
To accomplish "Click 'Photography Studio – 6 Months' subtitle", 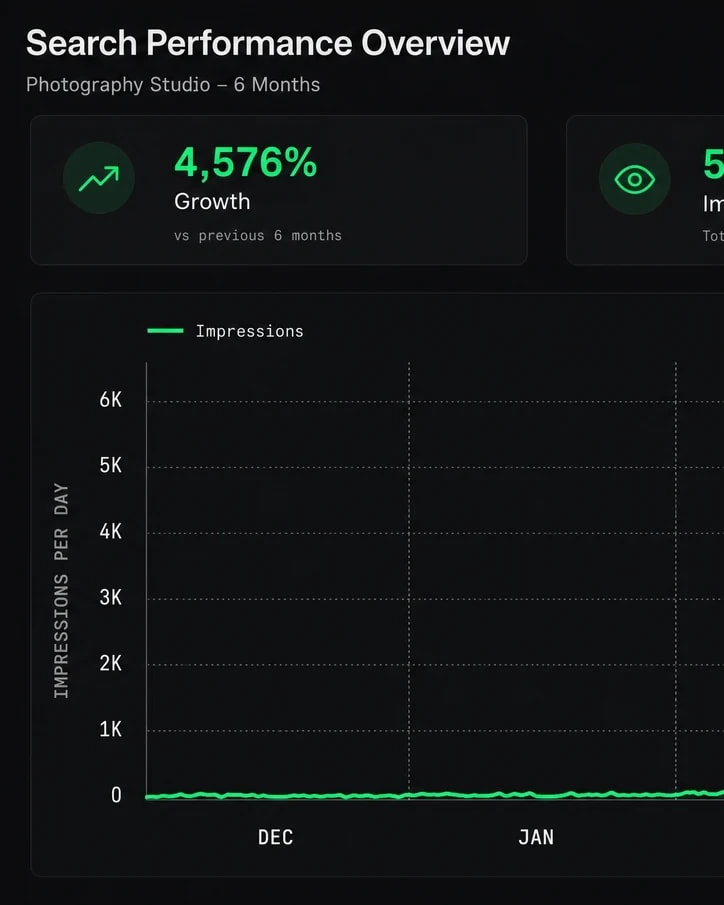I will coord(173,84).
